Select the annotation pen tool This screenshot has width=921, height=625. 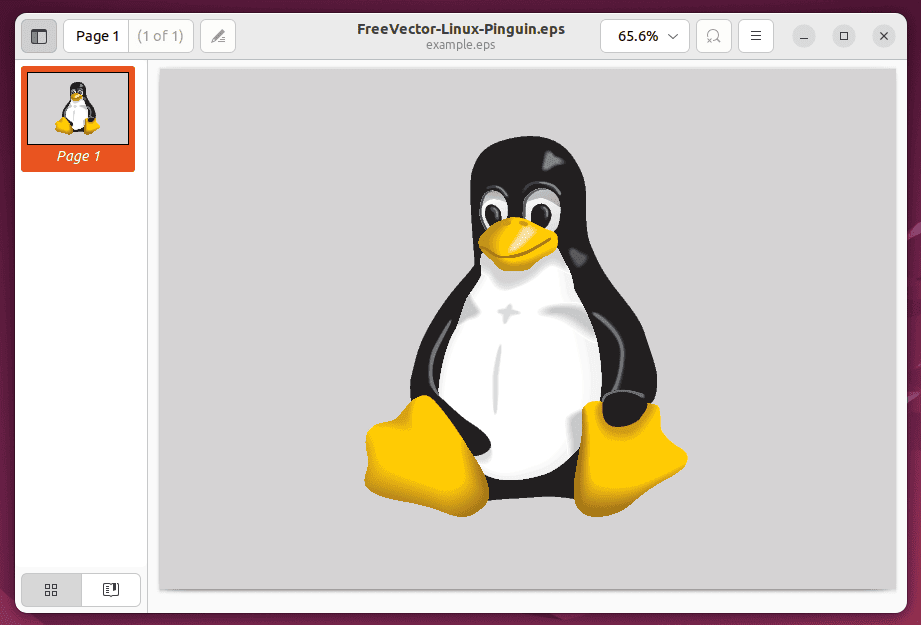(218, 36)
